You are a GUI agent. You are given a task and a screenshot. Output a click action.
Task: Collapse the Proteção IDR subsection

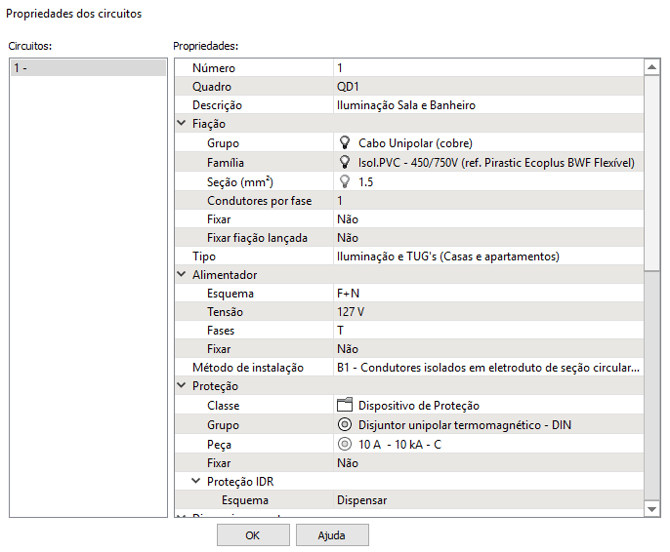click(197, 481)
